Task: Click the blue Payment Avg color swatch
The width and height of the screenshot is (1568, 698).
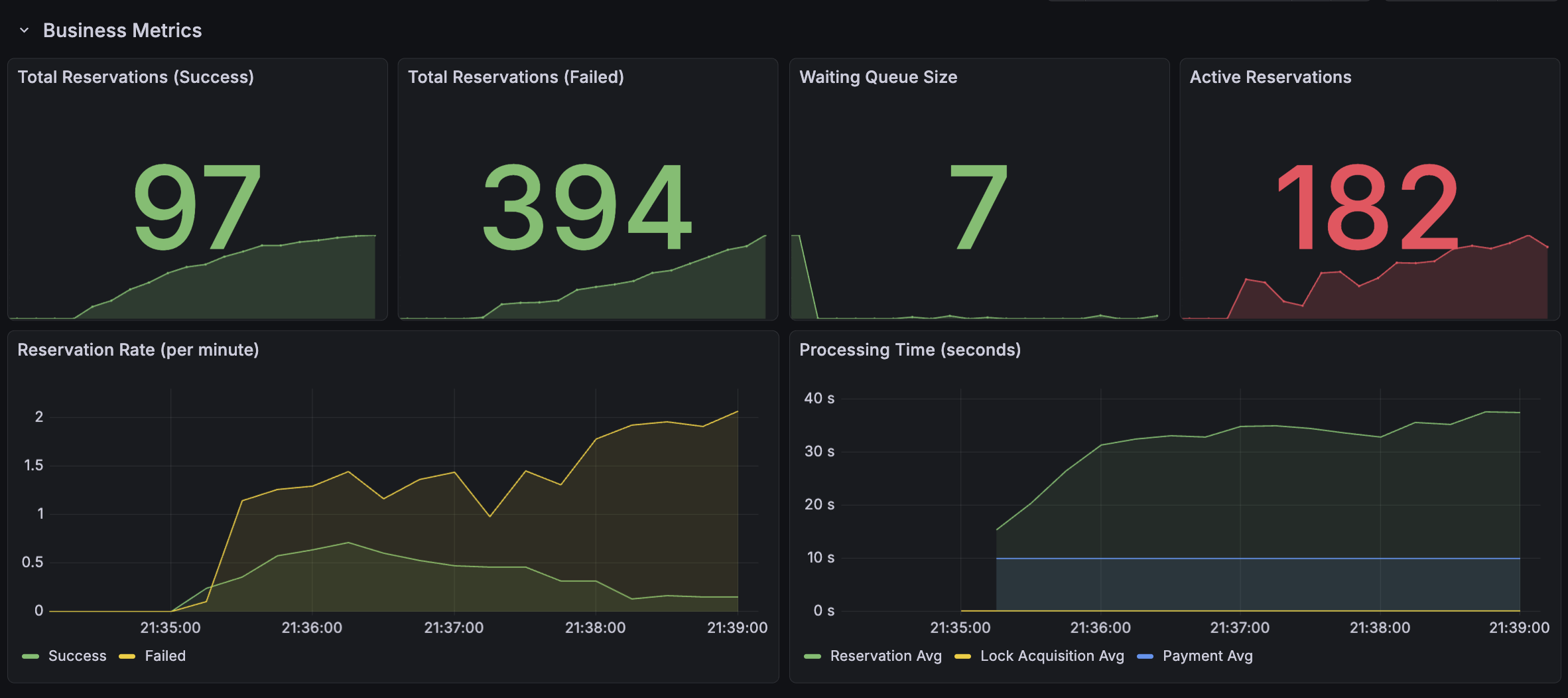Action: pos(1145,657)
